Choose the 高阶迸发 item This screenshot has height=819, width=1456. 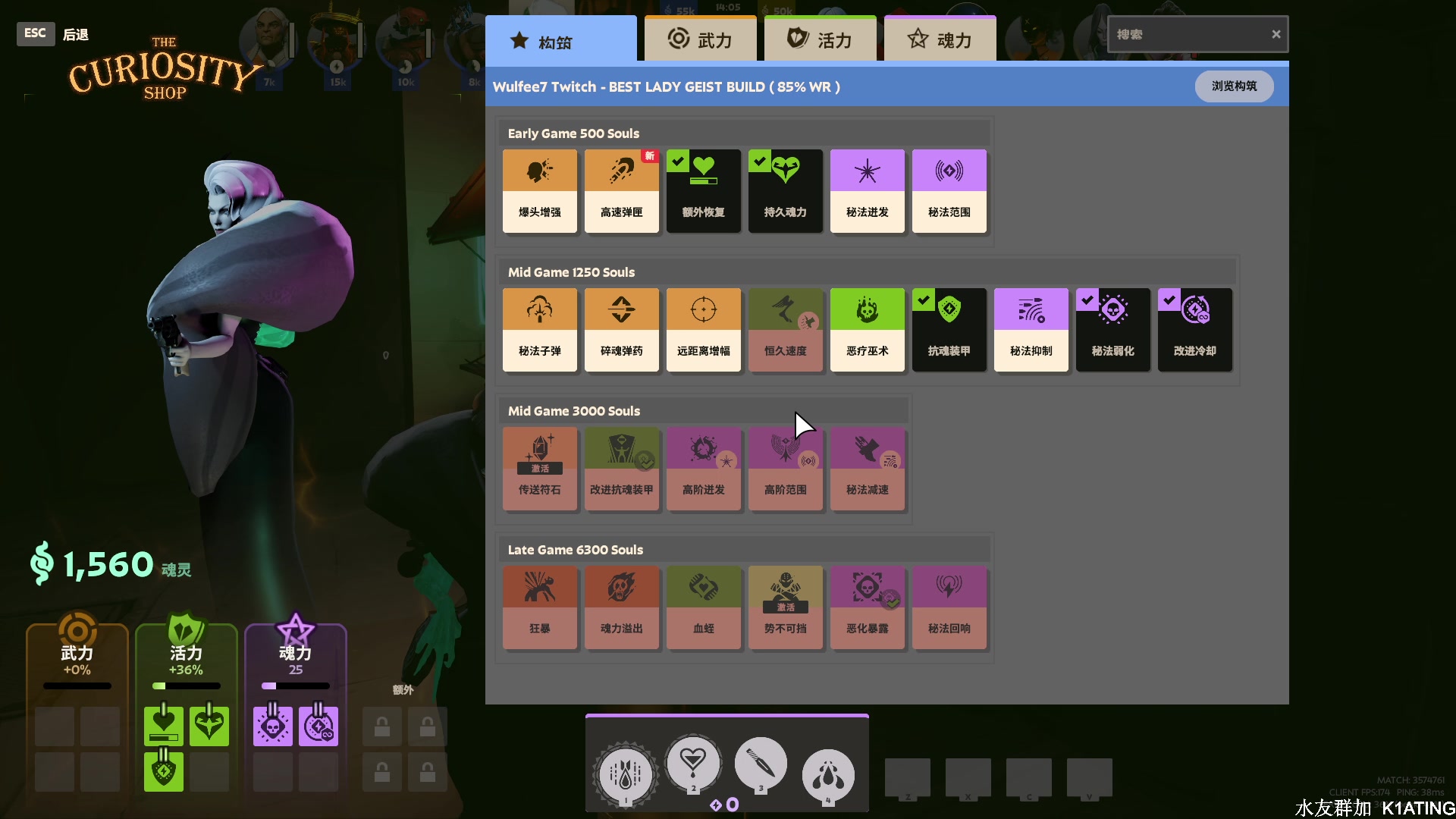(x=703, y=469)
